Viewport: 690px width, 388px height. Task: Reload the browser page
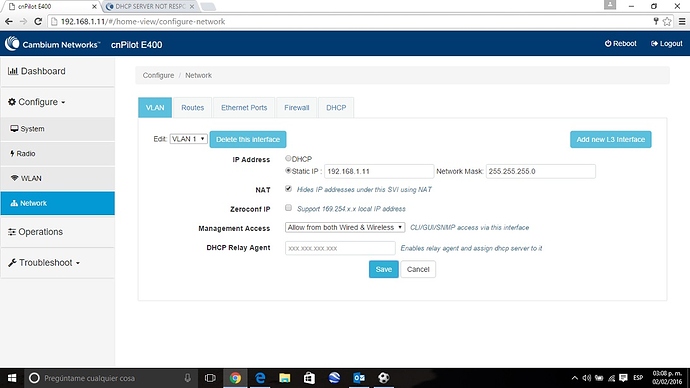pos(38,22)
